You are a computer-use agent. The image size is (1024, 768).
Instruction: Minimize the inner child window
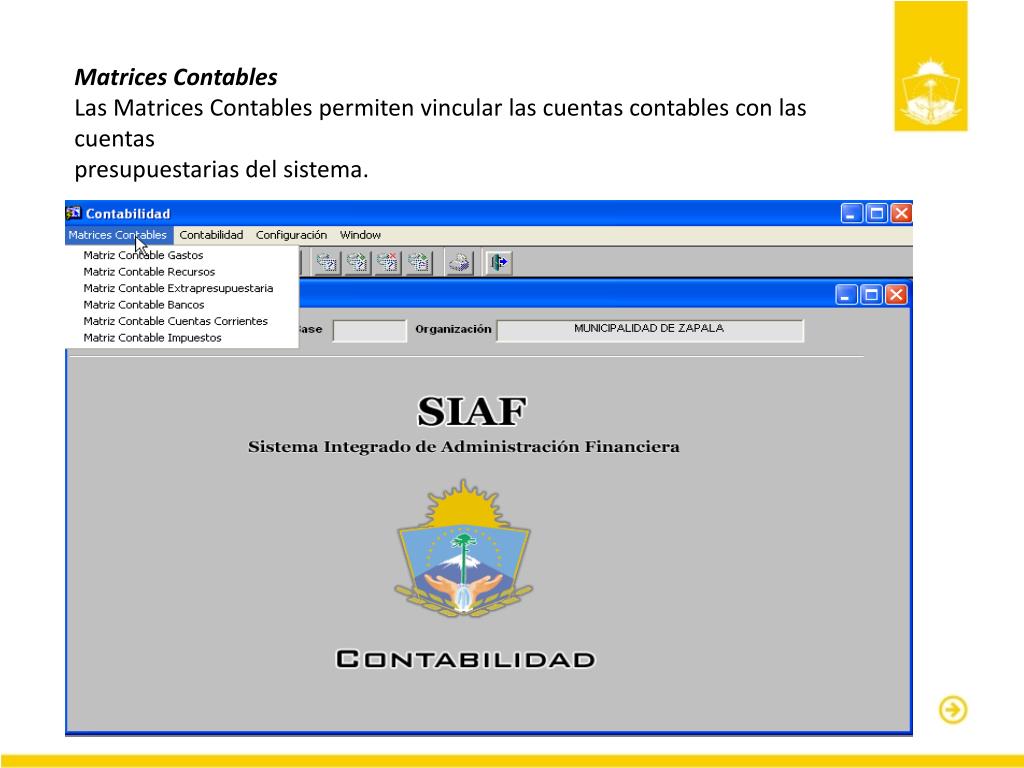(846, 295)
